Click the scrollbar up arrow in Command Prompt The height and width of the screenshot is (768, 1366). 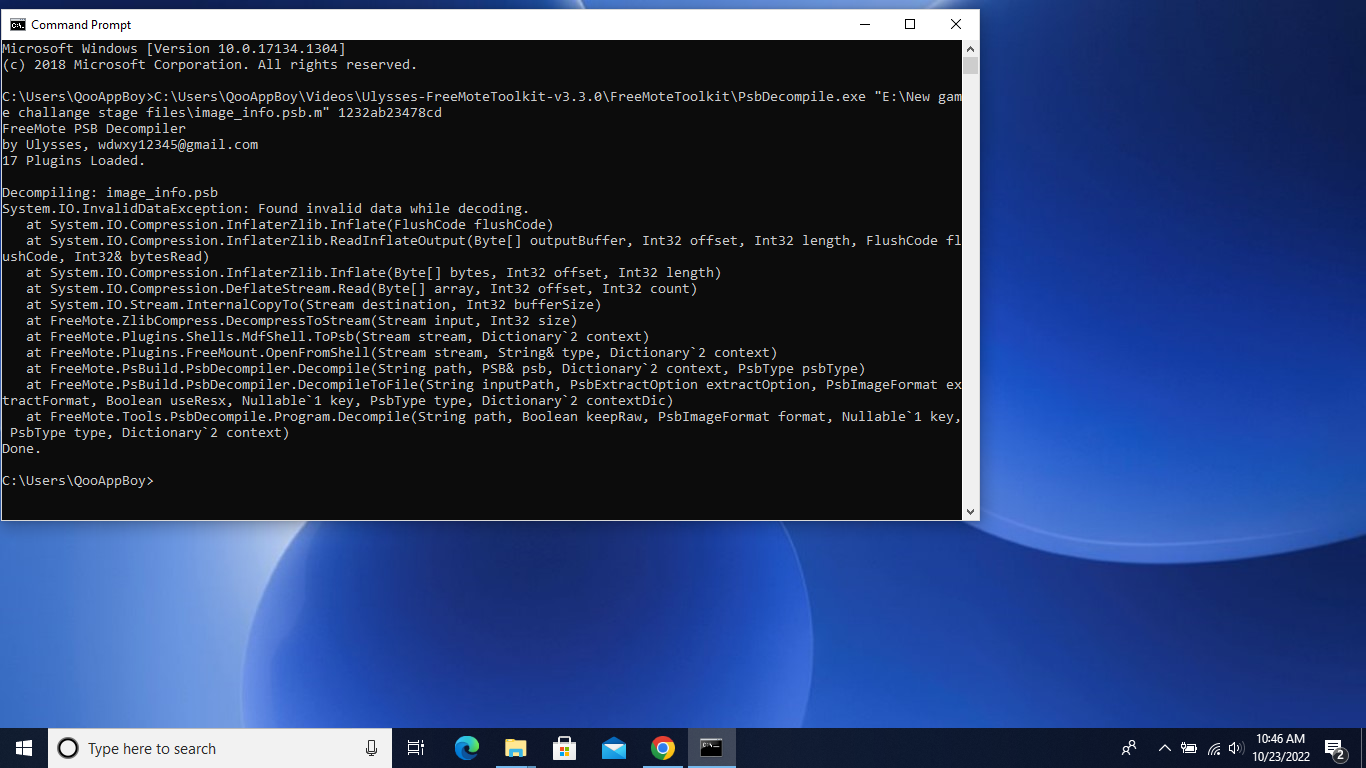970,48
